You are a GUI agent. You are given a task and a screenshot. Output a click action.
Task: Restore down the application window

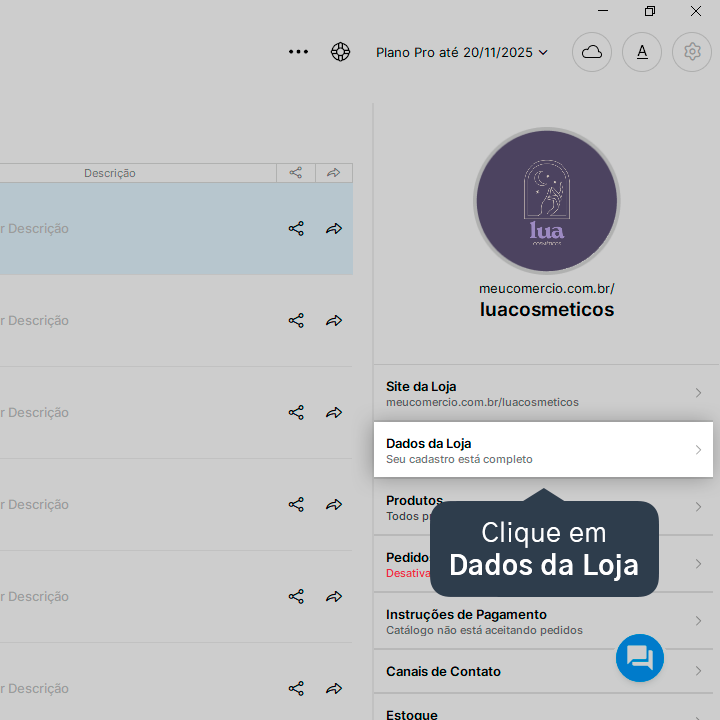pyautogui.click(x=649, y=11)
